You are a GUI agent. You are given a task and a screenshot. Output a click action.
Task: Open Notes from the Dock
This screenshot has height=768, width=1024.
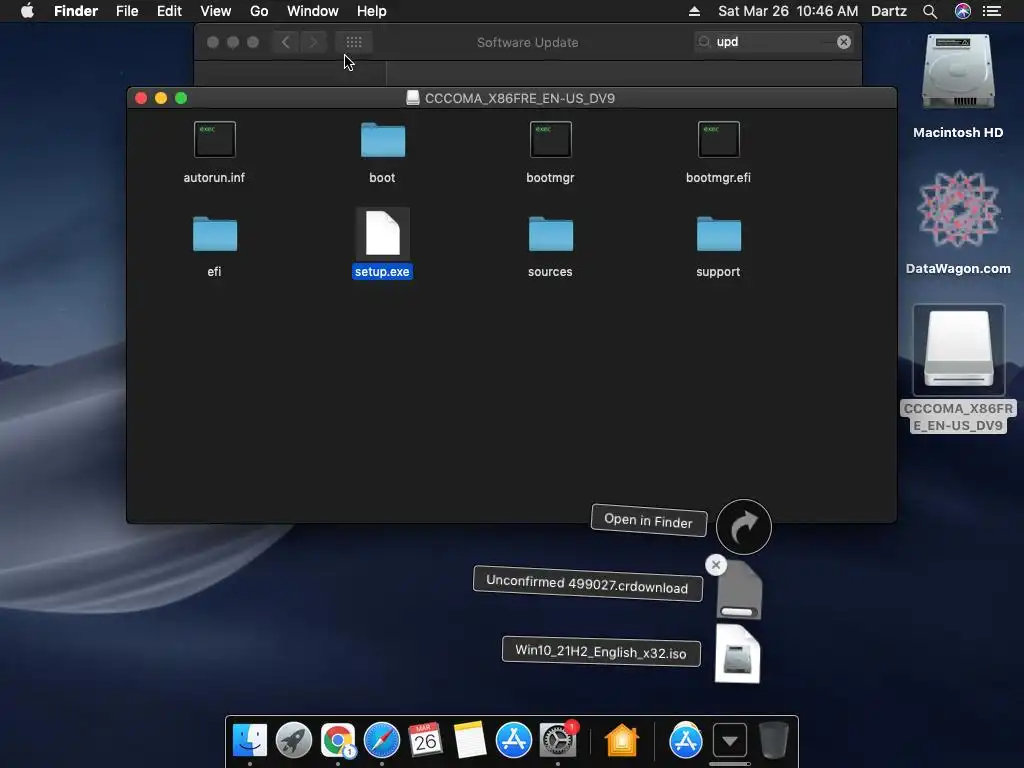click(x=470, y=740)
